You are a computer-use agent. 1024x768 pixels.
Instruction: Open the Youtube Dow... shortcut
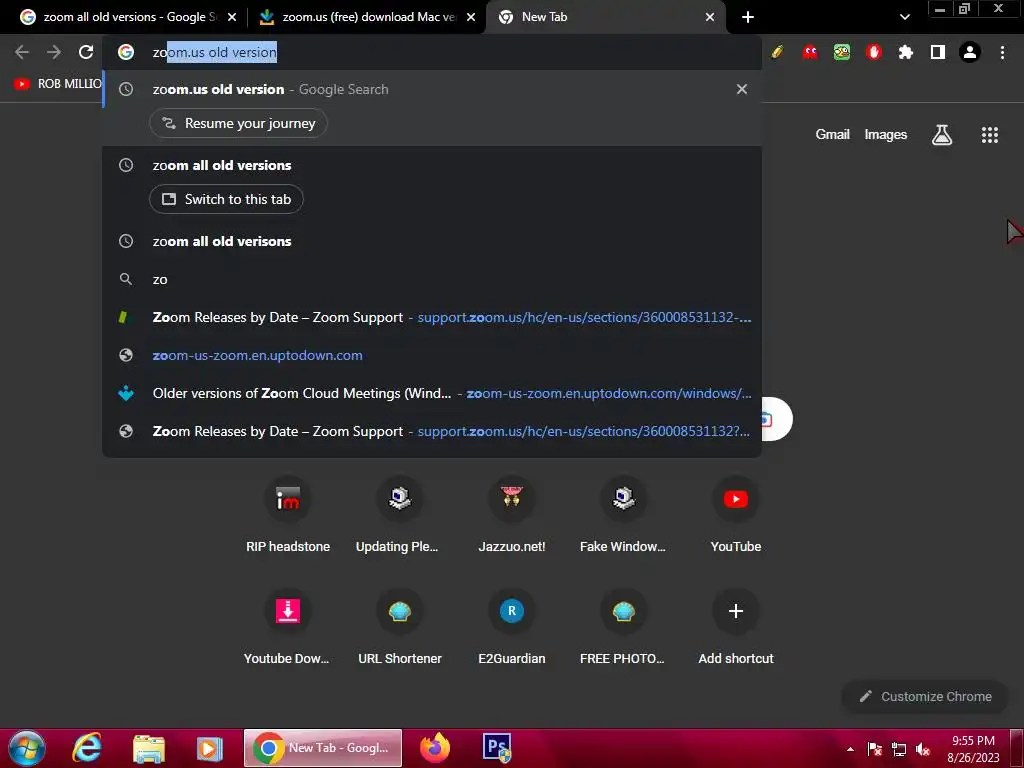point(288,628)
